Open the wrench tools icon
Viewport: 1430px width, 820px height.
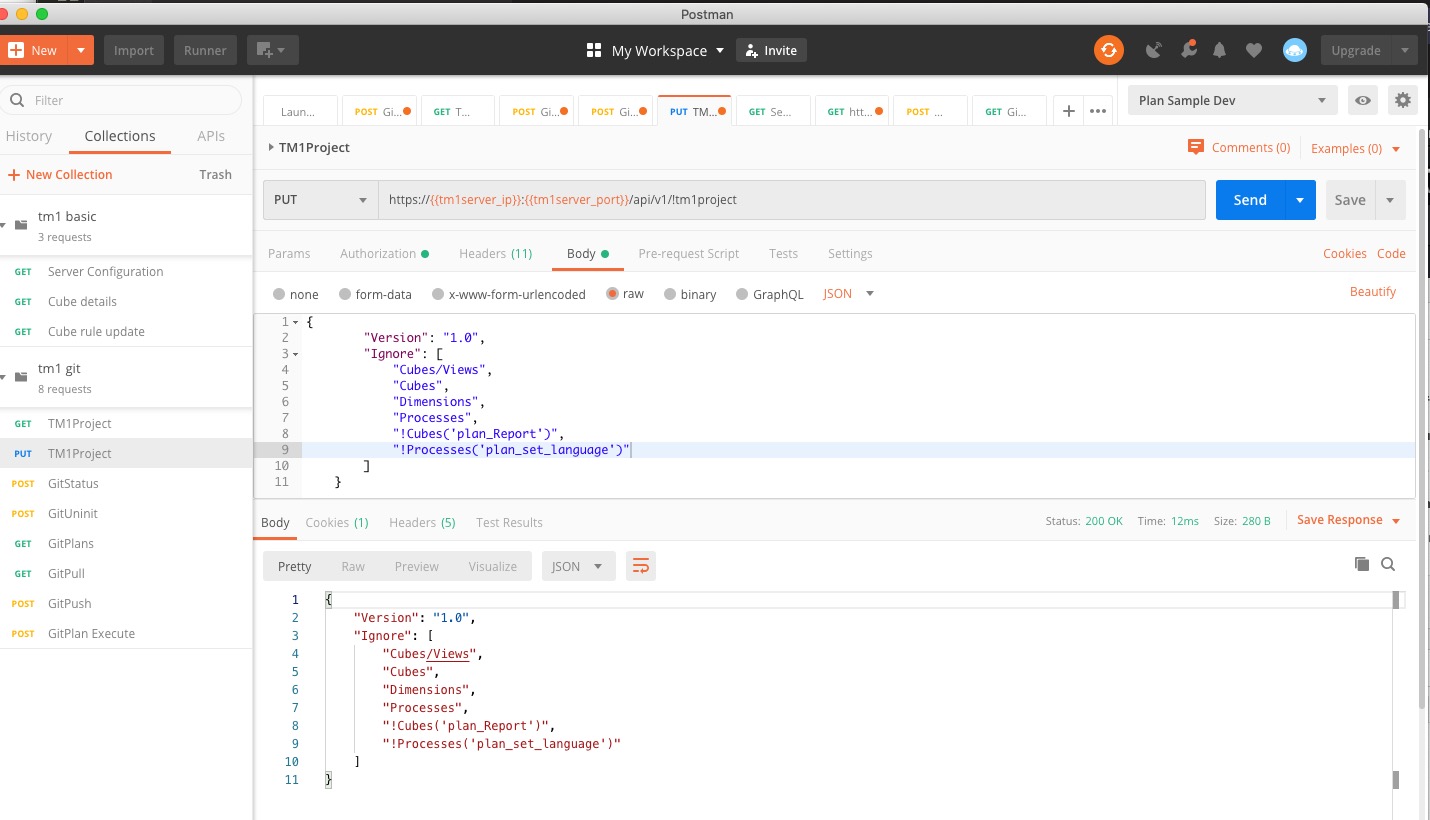tap(1188, 50)
